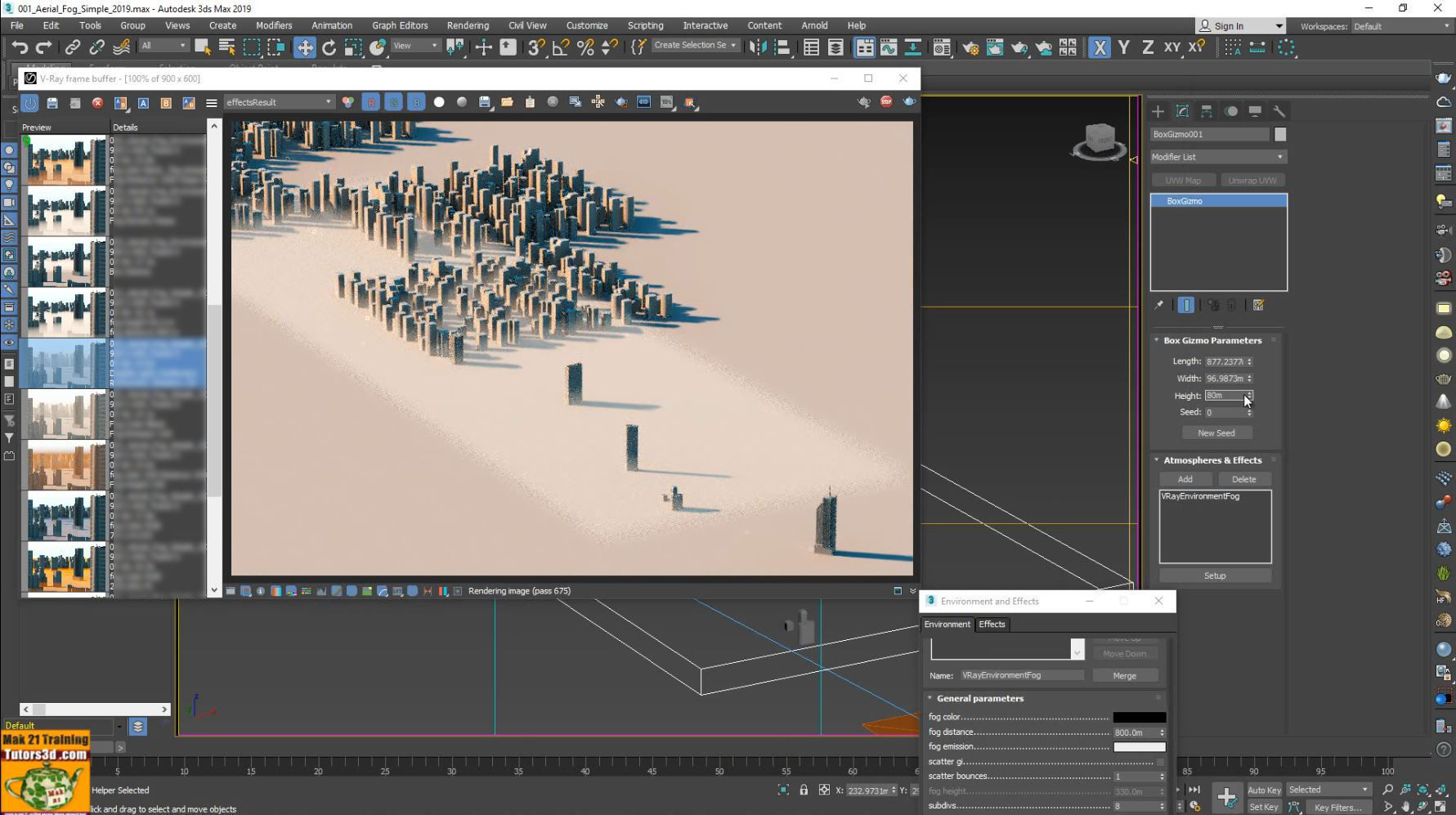This screenshot has height=815, width=1456.
Task: Open the Scripting menu
Action: point(645,25)
